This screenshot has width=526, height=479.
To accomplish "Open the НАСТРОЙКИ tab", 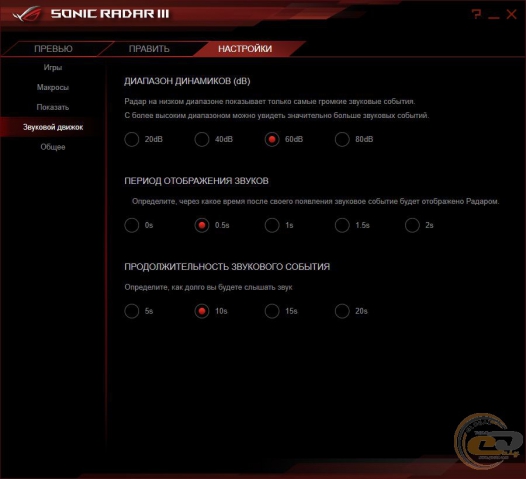I will [245, 49].
